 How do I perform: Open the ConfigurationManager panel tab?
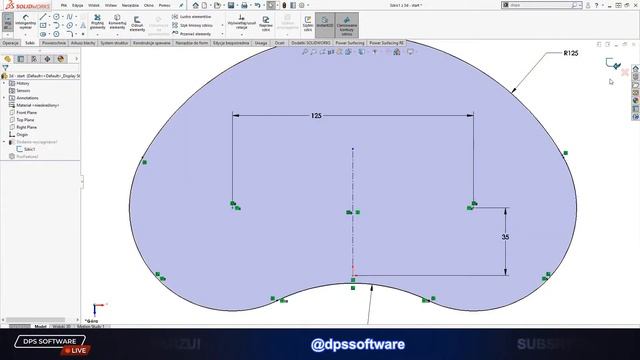(34, 59)
